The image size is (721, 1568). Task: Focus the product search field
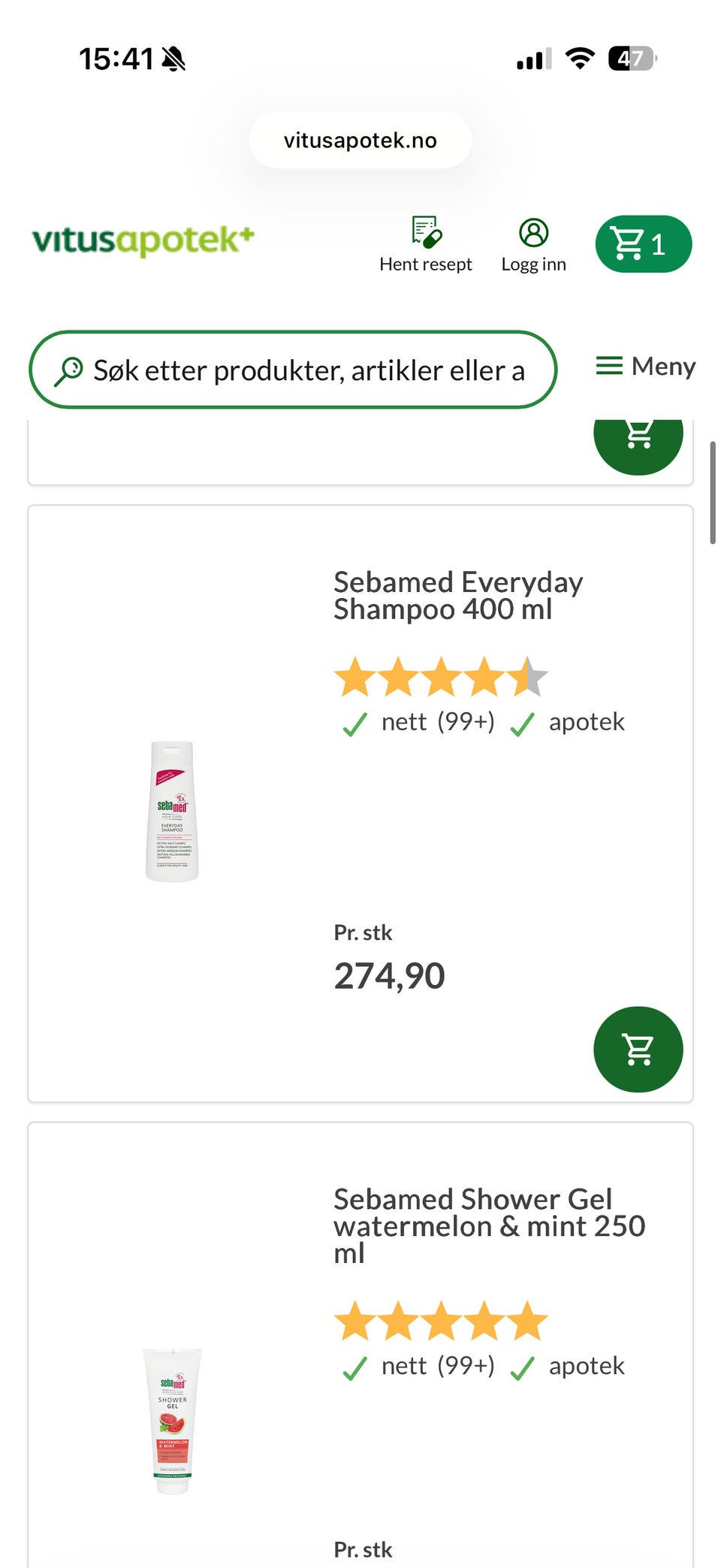tap(308, 370)
